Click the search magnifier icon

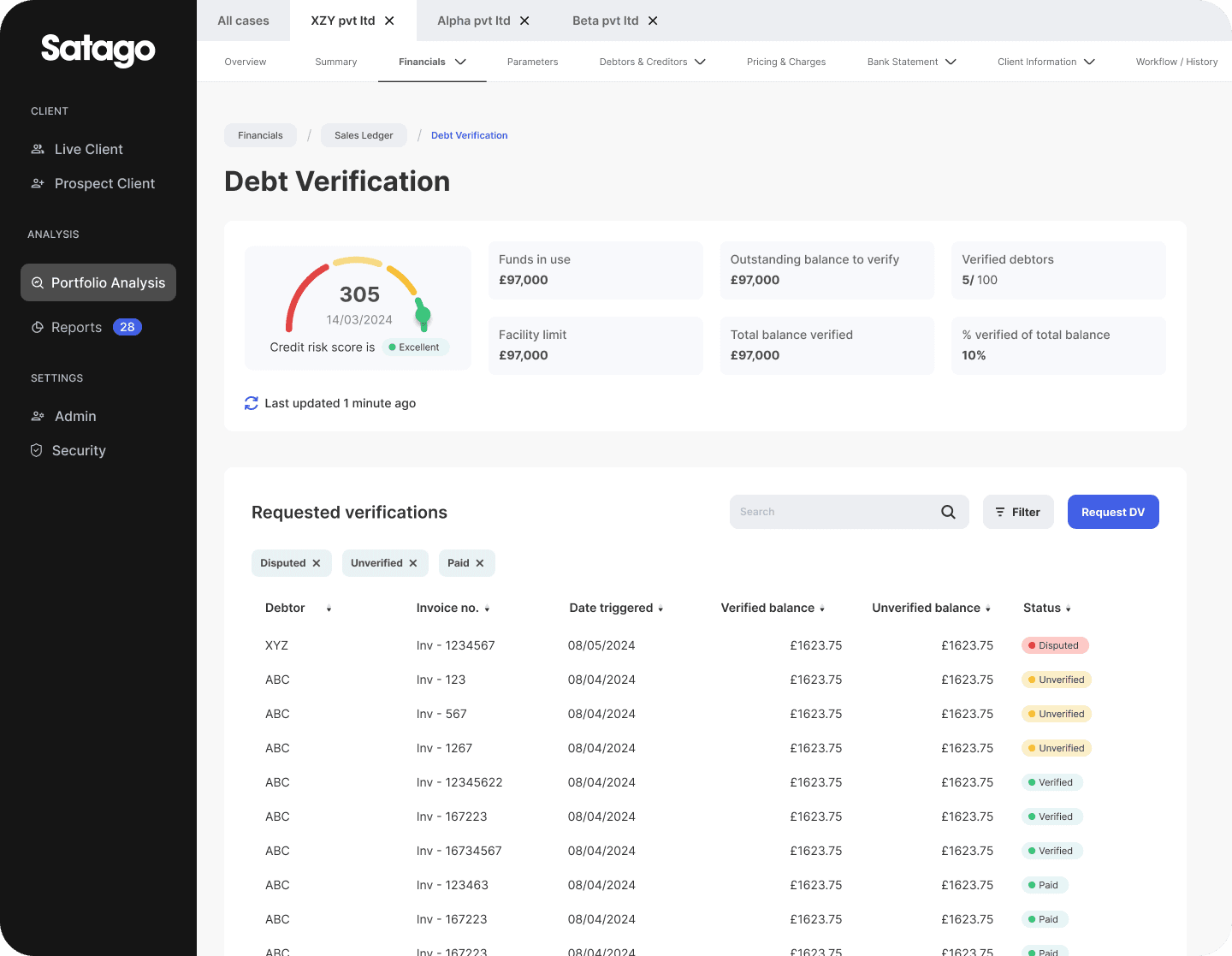[x=948, y=512]
